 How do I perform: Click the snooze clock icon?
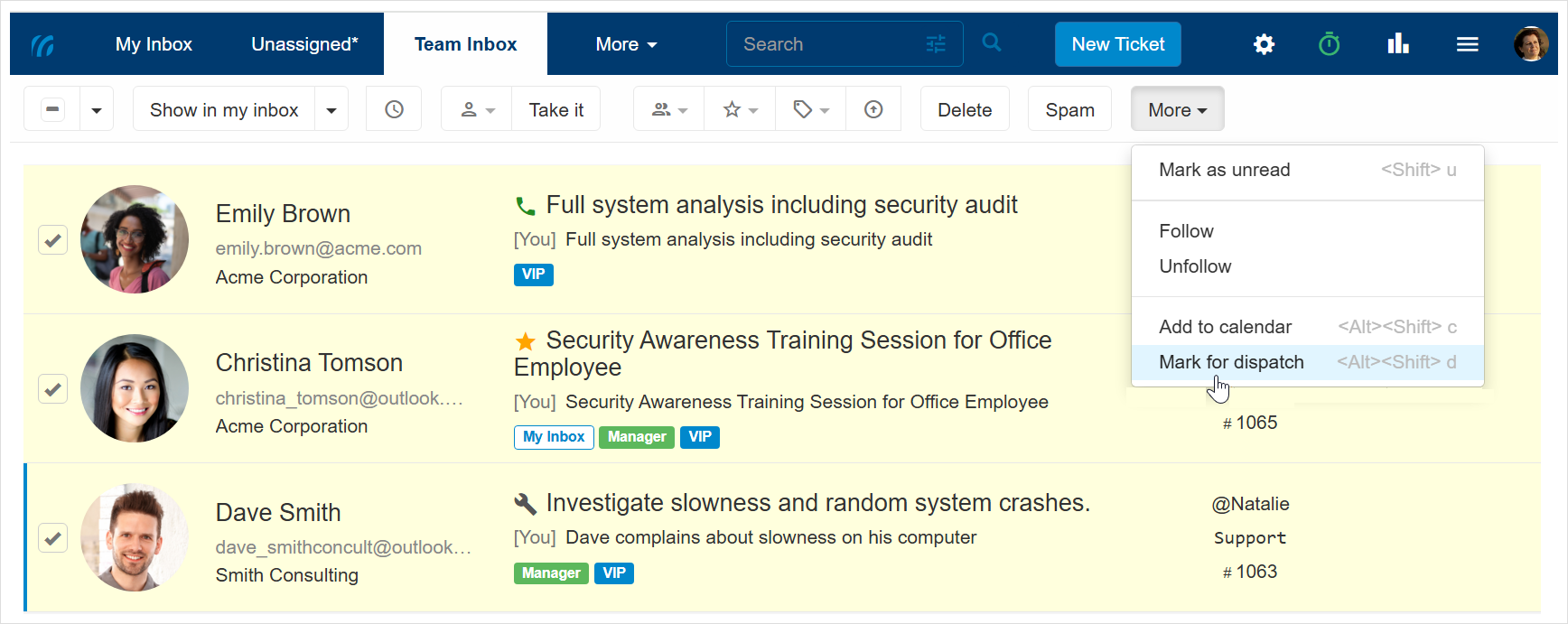click(x=394, y=109)
